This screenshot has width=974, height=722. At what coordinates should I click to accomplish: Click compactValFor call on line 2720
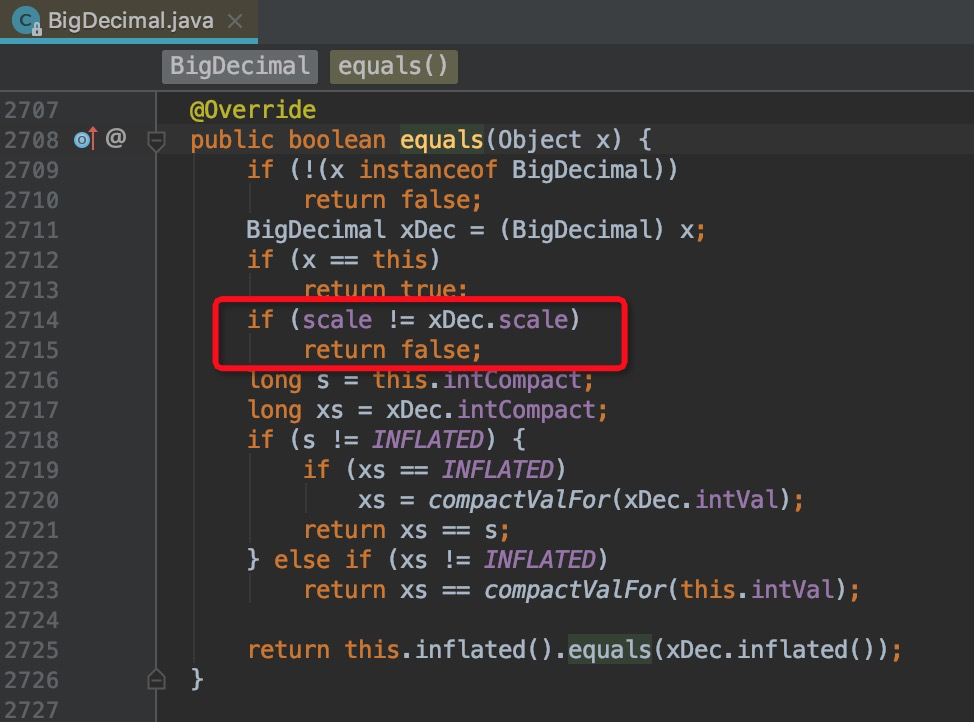519,500
